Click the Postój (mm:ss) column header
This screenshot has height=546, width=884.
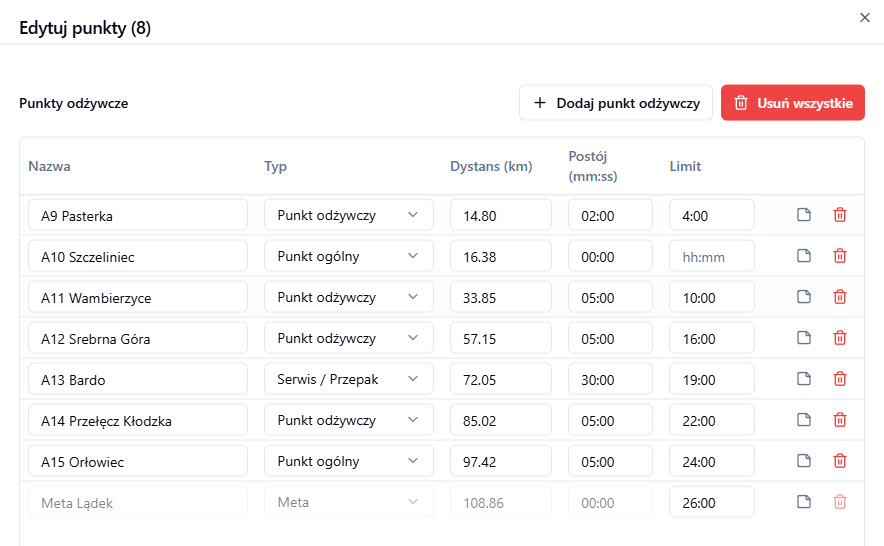click(593, 166)
